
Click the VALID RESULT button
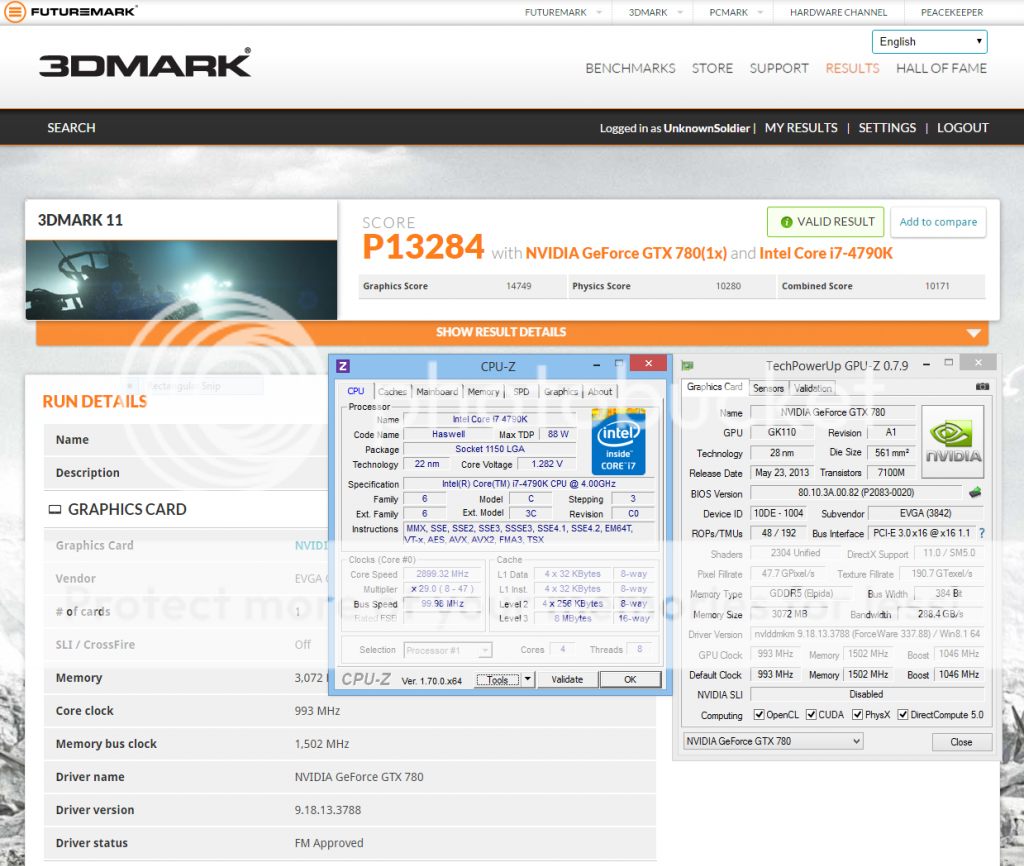point(825,222)
